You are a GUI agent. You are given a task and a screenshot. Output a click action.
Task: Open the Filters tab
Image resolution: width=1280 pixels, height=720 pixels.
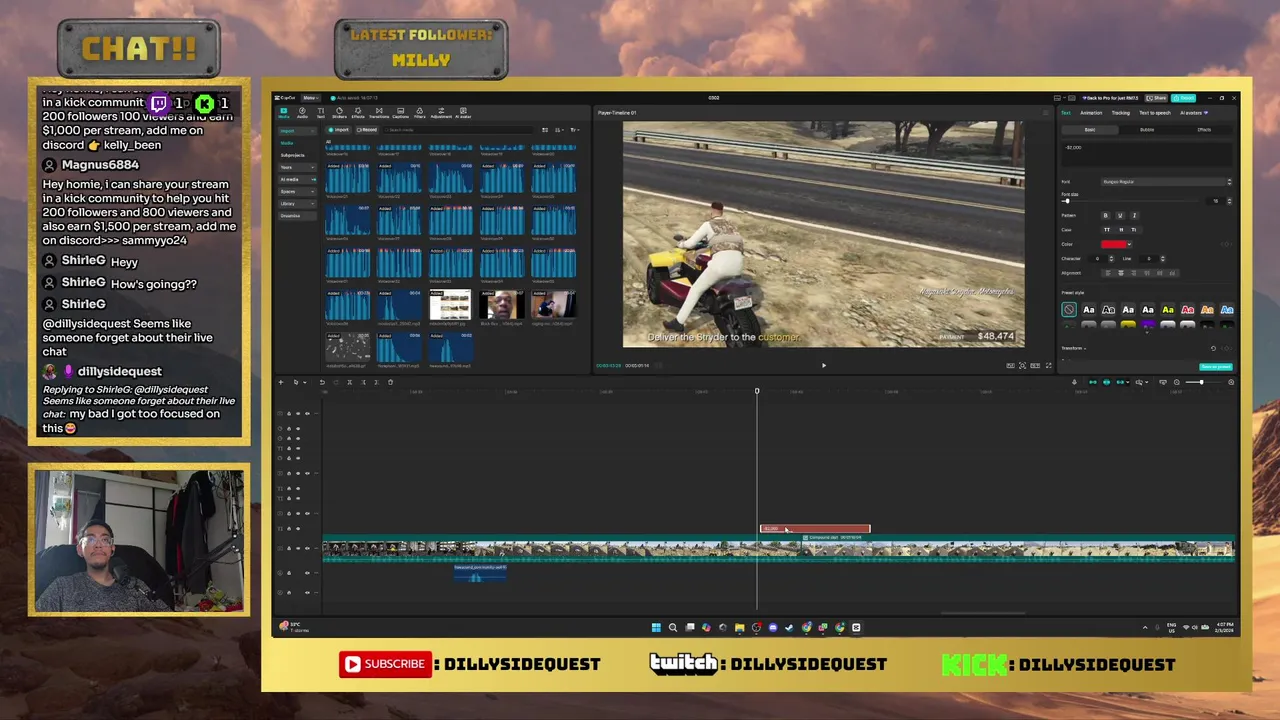click(420, 111)
